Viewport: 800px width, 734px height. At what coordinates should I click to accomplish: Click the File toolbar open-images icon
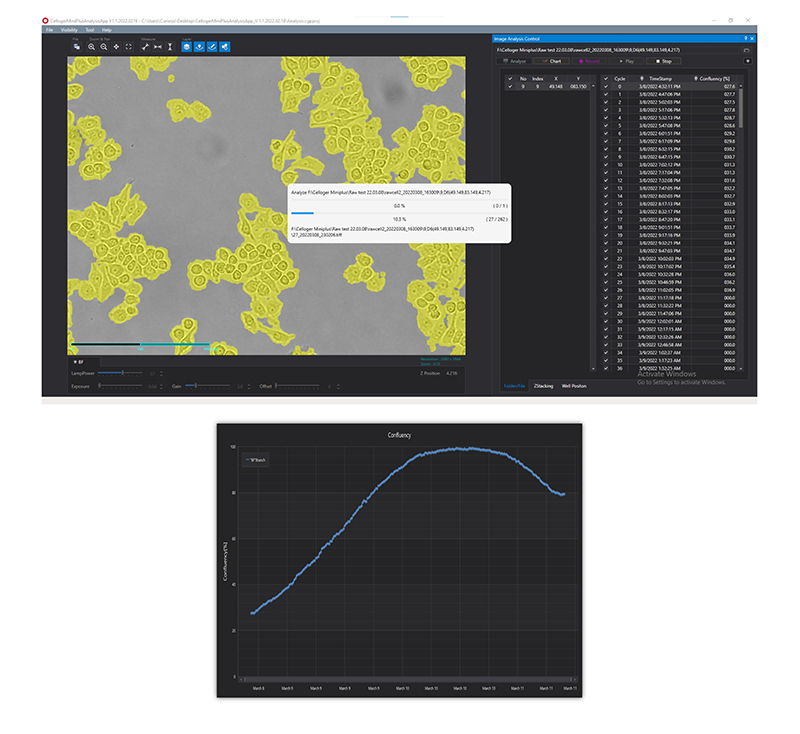(77, 47)
